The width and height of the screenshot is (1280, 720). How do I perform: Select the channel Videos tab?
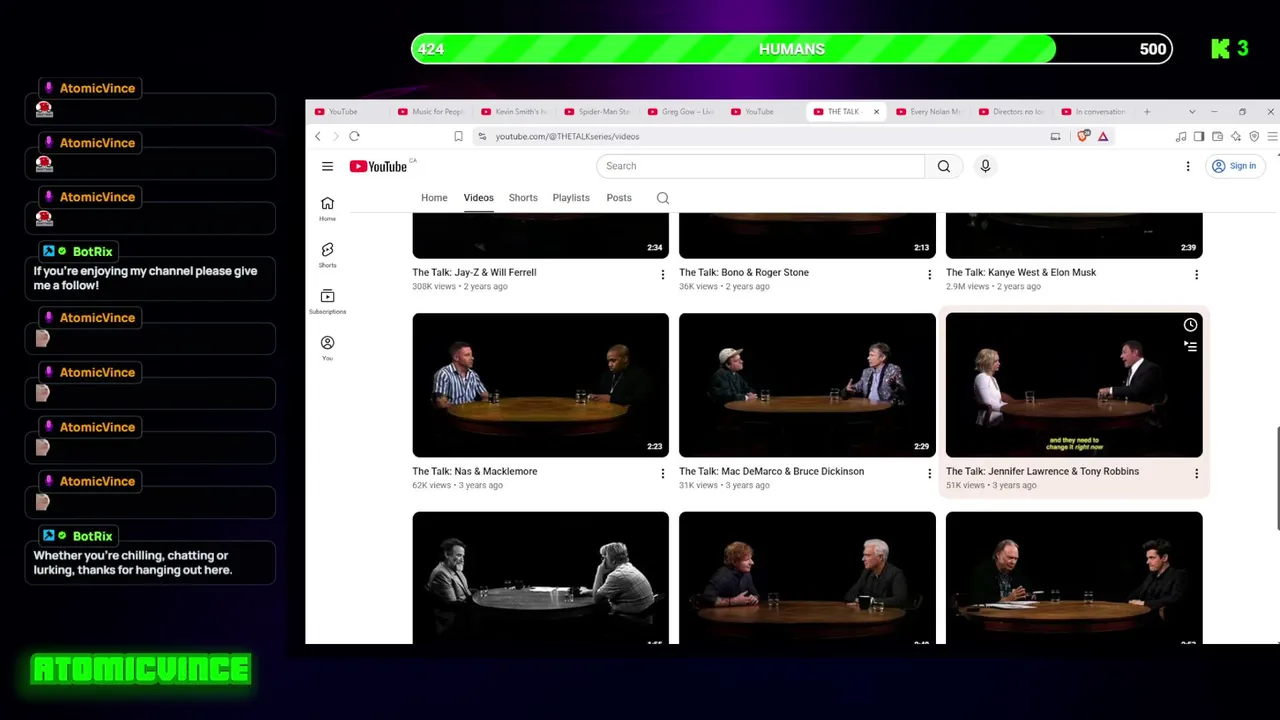tap(478, 198)
